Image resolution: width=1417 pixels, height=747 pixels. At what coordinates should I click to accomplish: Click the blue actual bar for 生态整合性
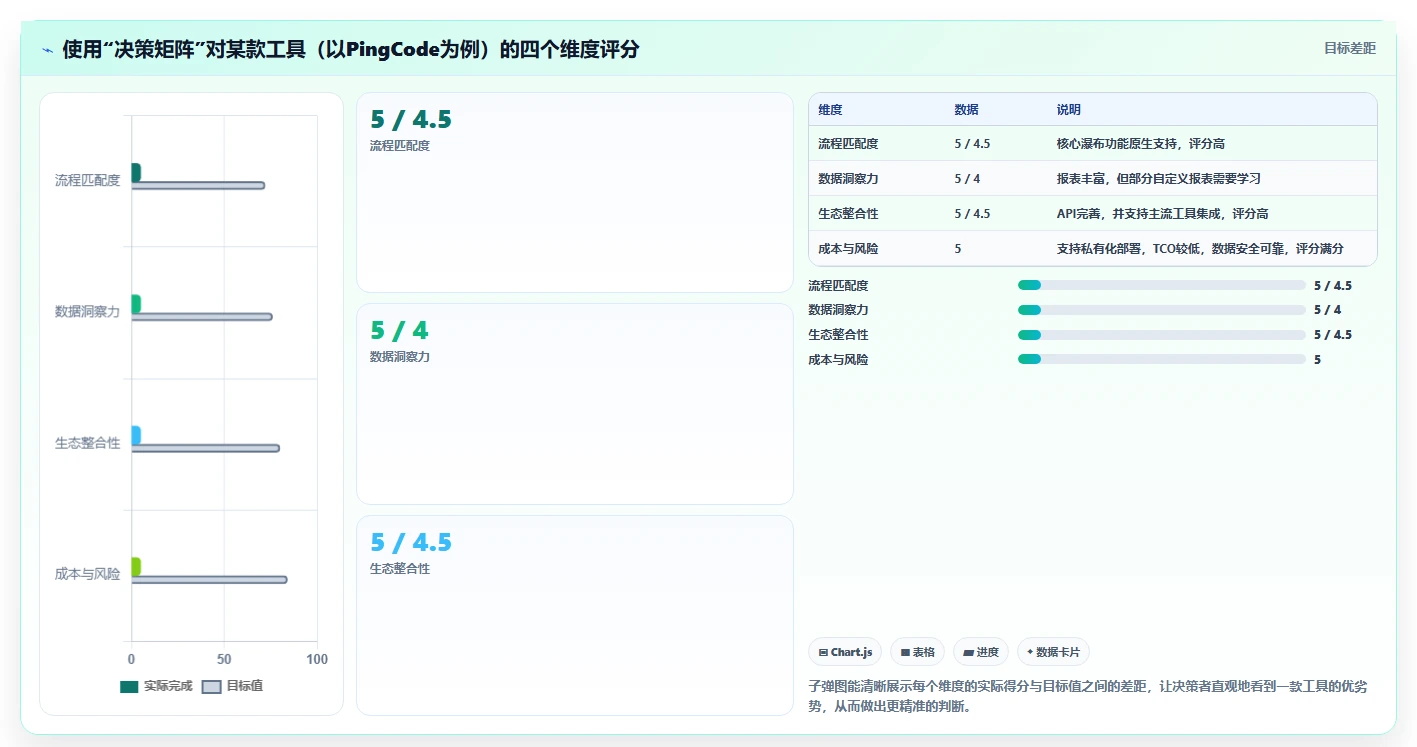point(136,435)
